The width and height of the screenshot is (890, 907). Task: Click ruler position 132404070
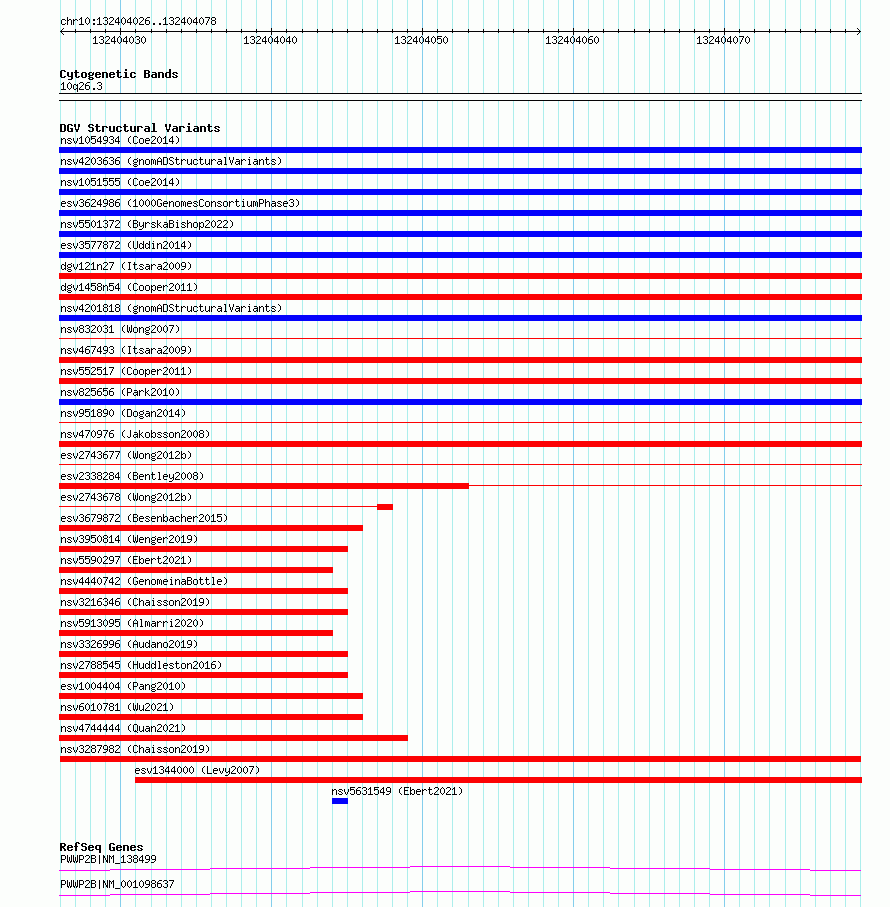[x=723, y=40]
